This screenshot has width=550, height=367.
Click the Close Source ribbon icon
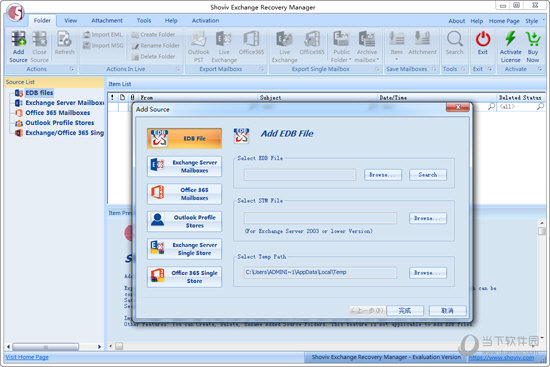click(39, 47)
